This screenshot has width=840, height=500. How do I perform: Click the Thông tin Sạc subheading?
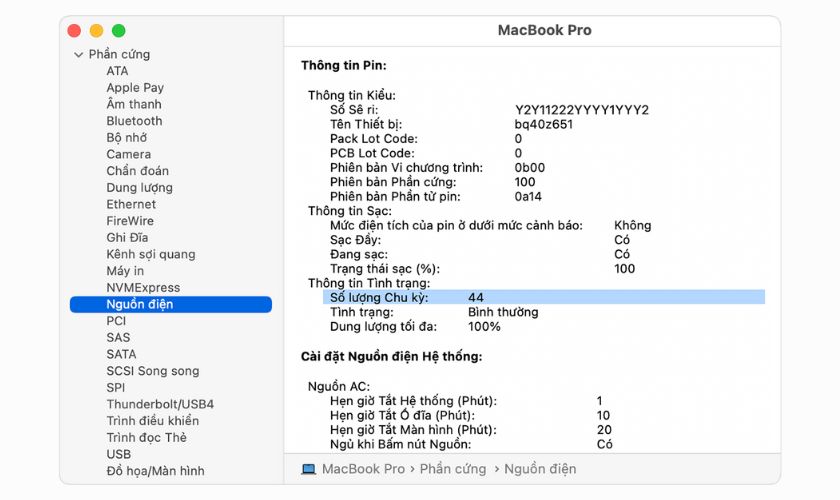tap(350, 211)
